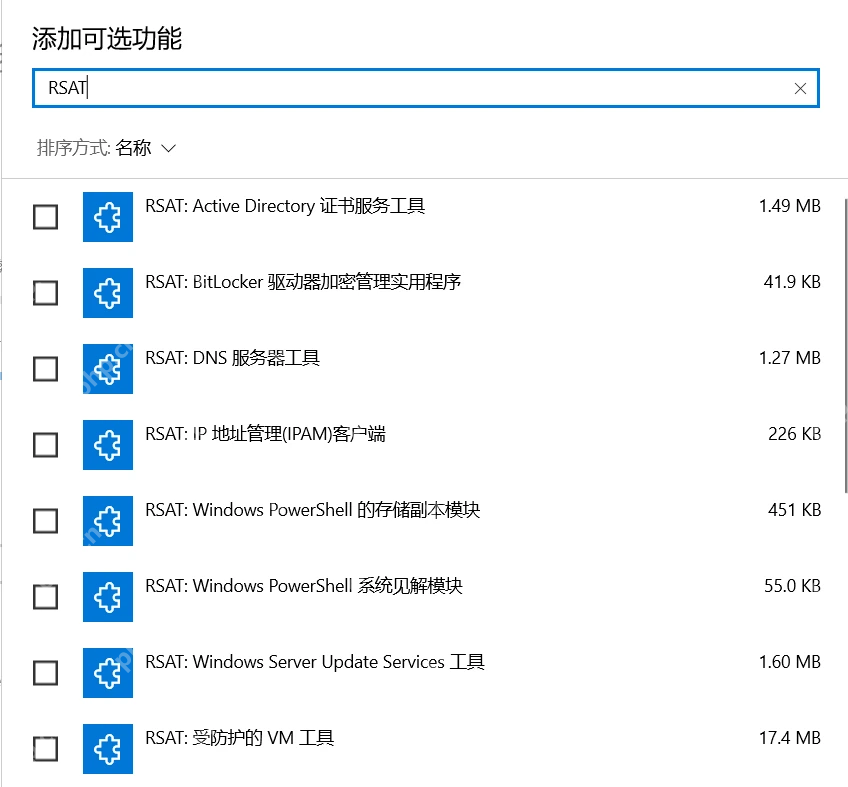Click the 1.49 MB size value
Image resolution: width=848 pixels, height=787 pixels.
(790, 206)
